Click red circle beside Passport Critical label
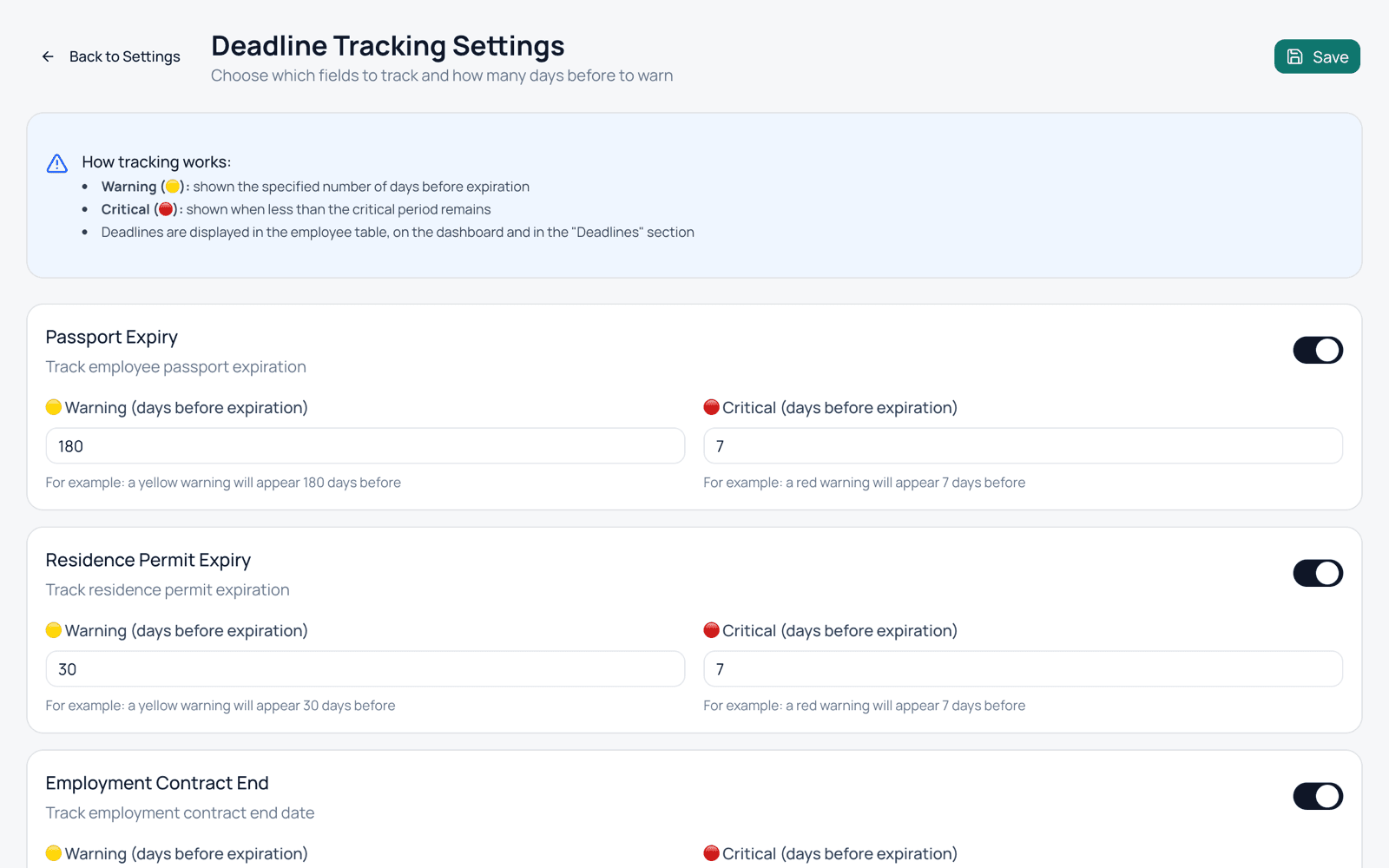Screen dimensions: 1389x868 (711, 407)
